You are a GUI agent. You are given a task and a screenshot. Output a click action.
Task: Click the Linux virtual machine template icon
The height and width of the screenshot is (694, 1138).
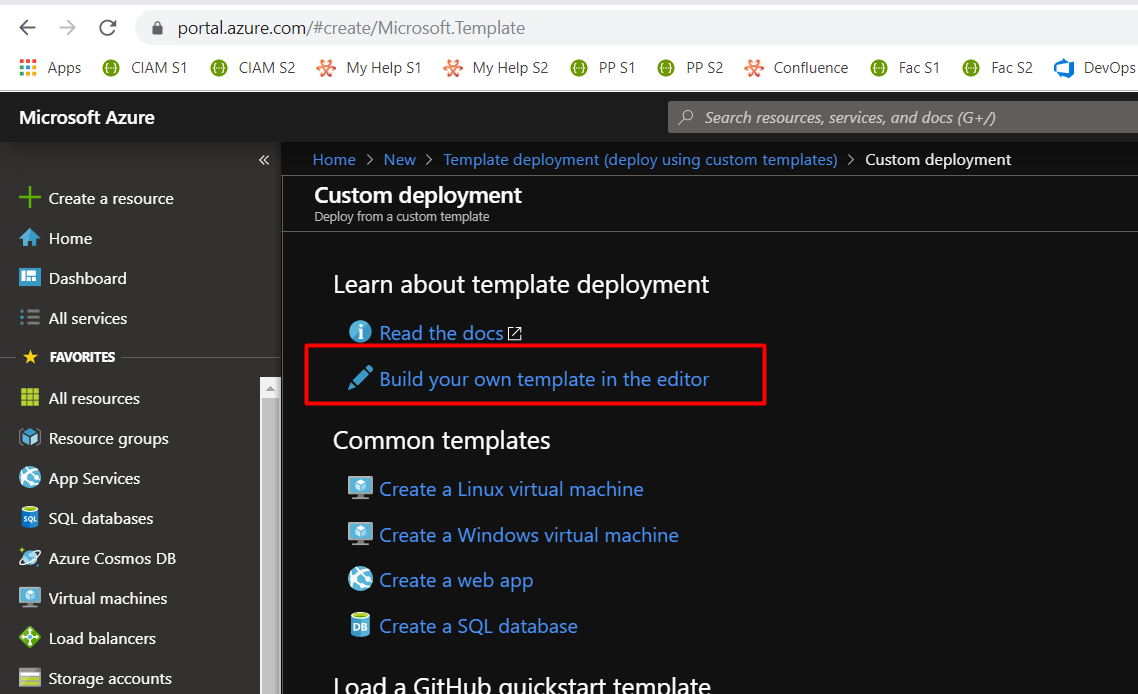[360, 488]
